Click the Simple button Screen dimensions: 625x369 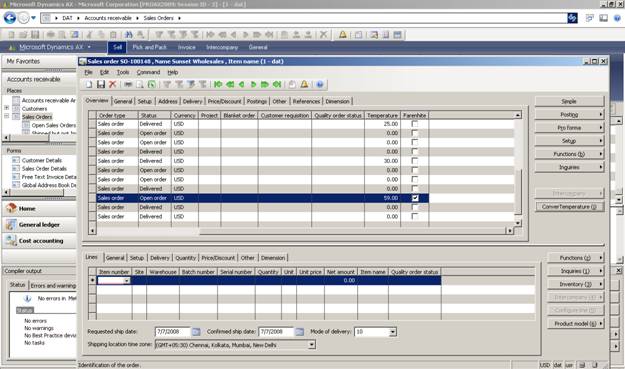pyautogui.click(x=569, y=101)
